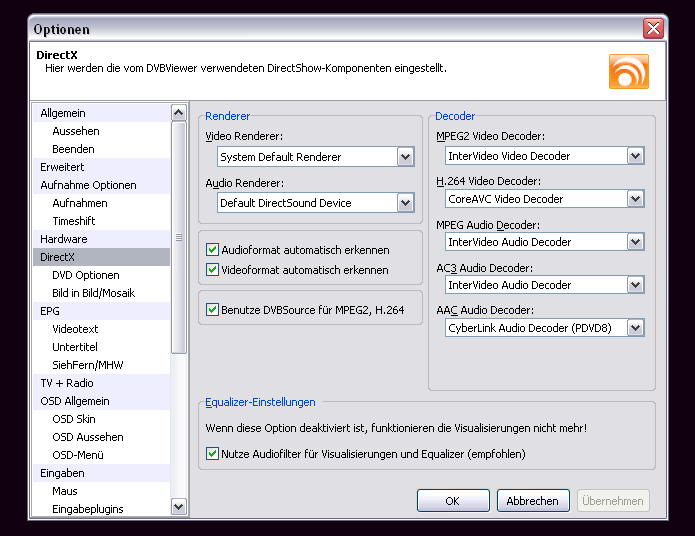The image size is (695, 536).
Task: Toggle Audioformat automatisch erkennen checkbox
Action: (212, 250)
